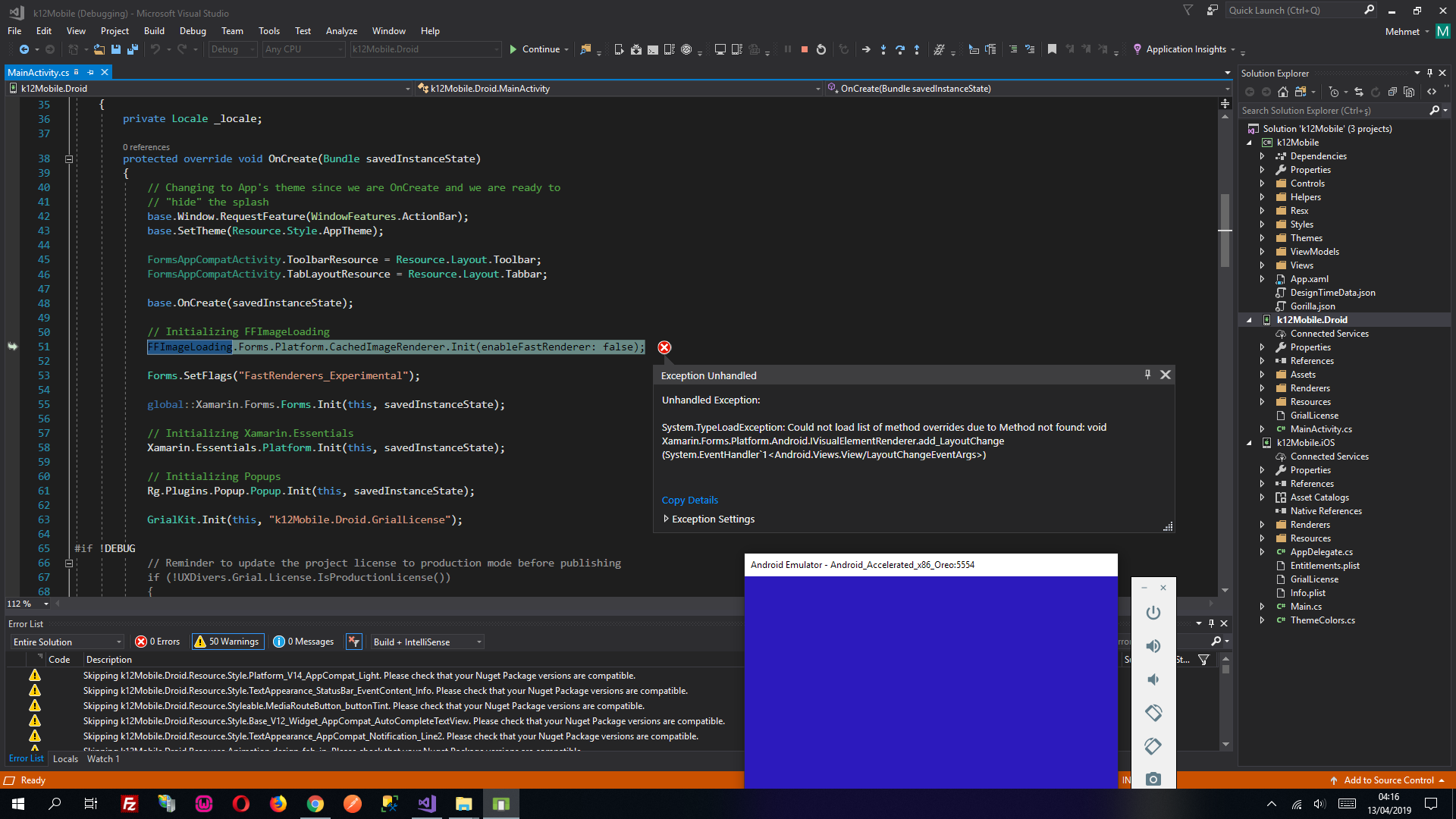The height and width of the screenshot is (819, 1456).
Task: Toggle the 0 Messages filter
Action: (x=304, y=642)
